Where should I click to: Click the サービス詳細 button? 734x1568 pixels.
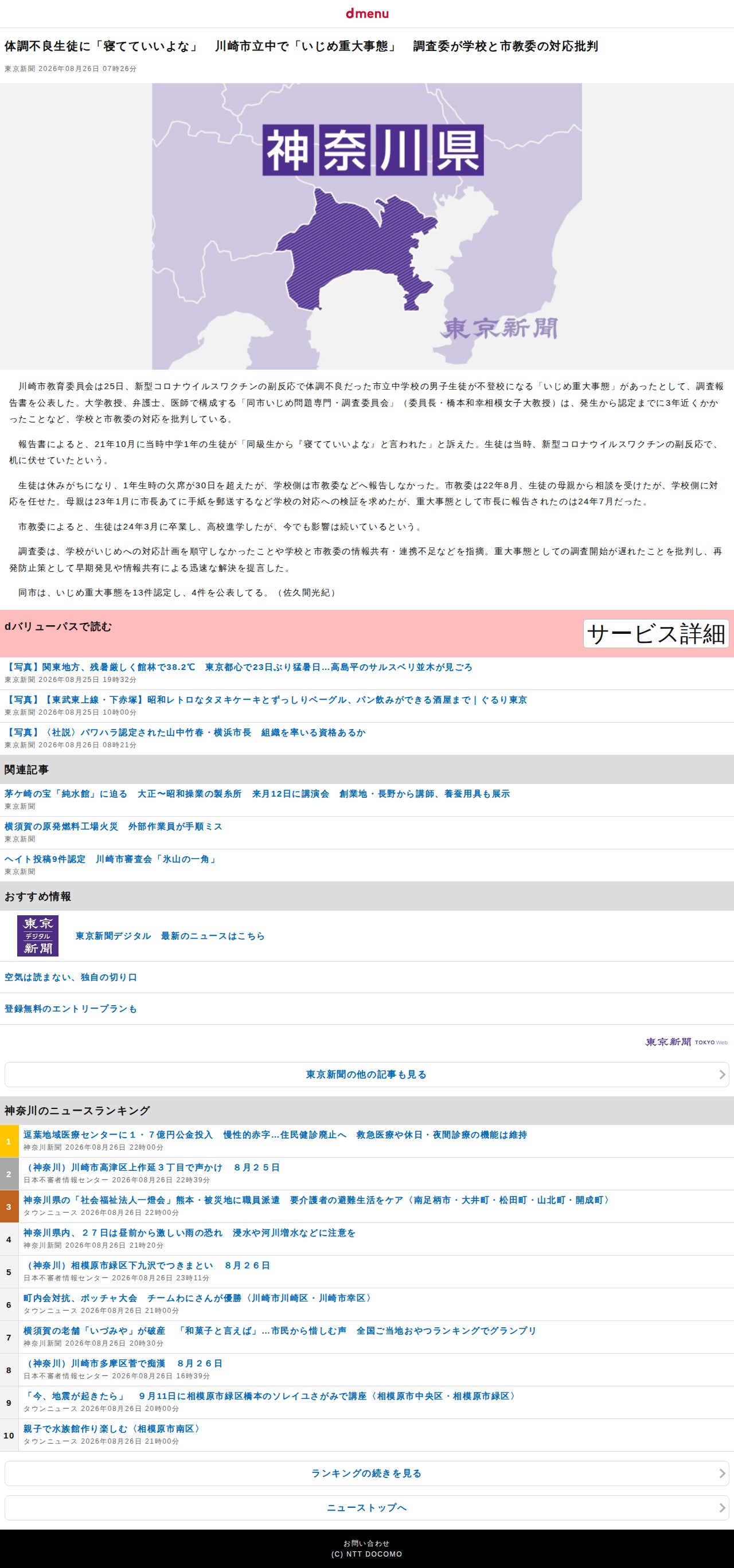coord(656,634)
